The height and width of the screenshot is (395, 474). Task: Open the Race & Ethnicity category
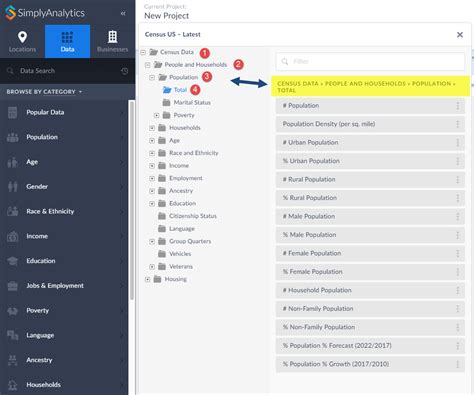coord(65,211)
